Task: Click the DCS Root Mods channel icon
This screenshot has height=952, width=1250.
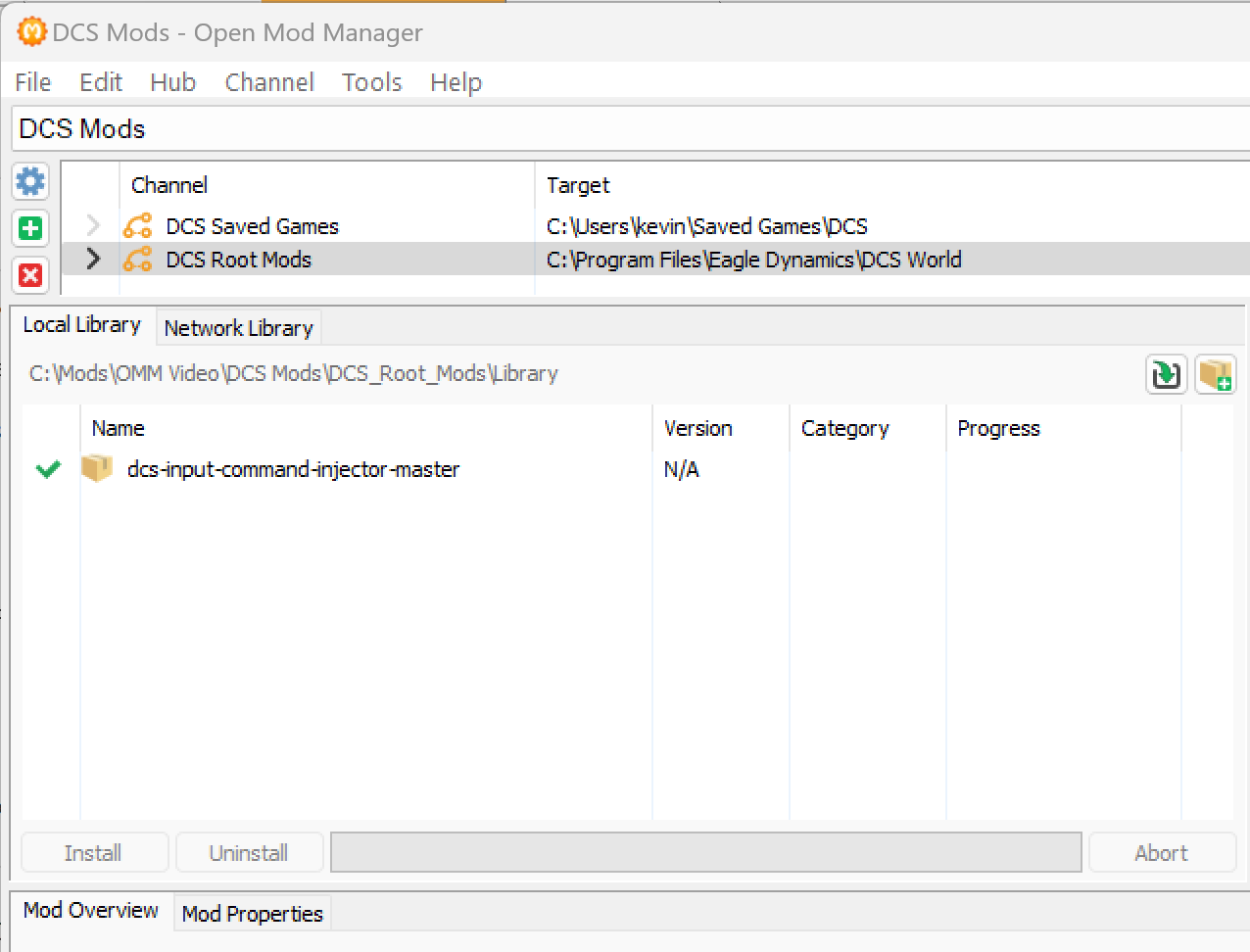Action: [x=137, y=260]
